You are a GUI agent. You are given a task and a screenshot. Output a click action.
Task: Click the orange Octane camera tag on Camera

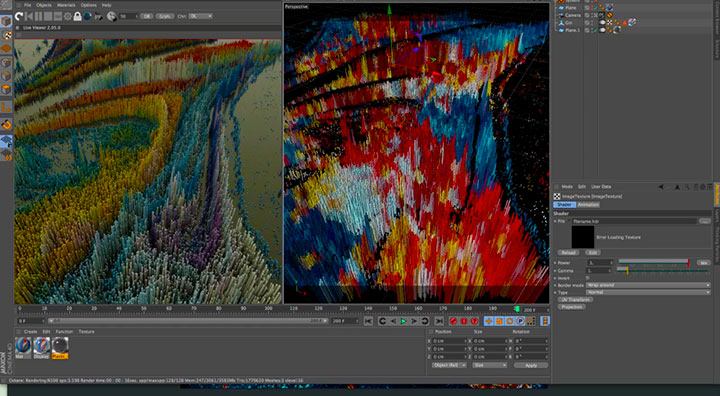[609, 15]
